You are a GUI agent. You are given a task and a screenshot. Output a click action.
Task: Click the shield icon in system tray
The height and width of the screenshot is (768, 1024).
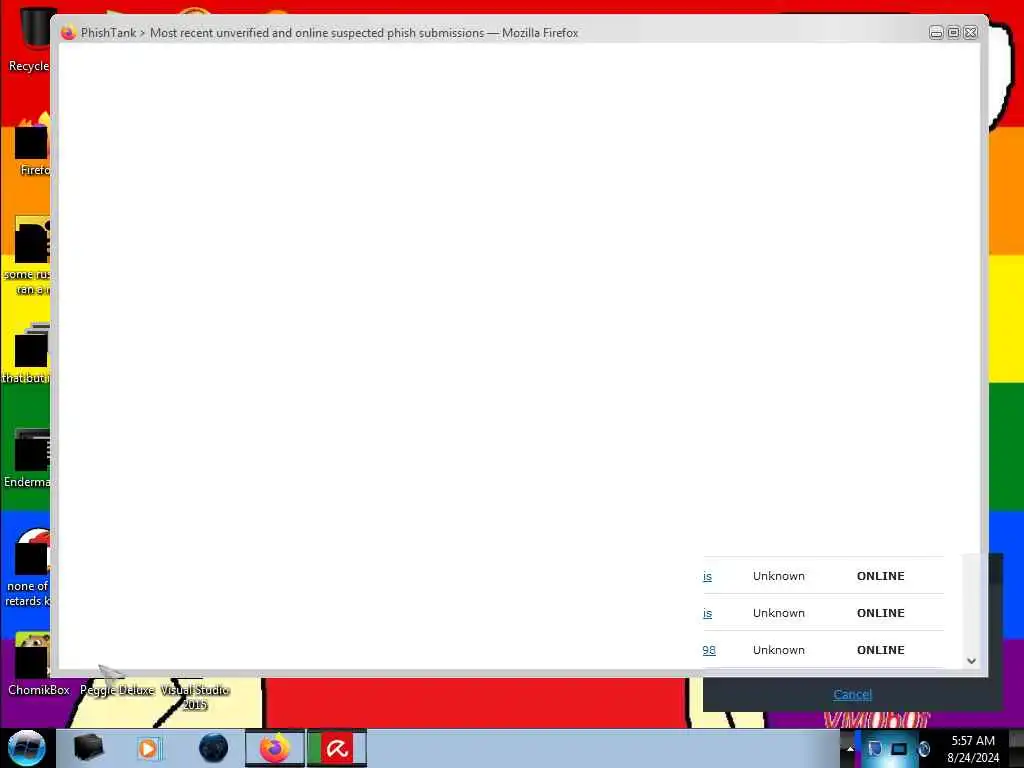coord(874,748)
